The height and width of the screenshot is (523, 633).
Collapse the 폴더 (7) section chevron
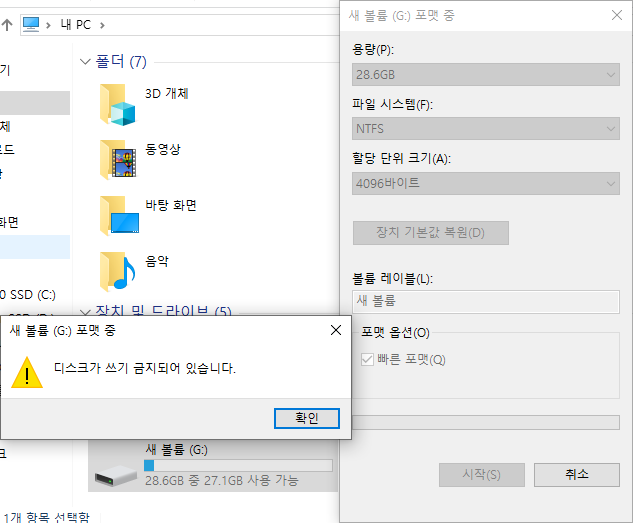(85, 62)
